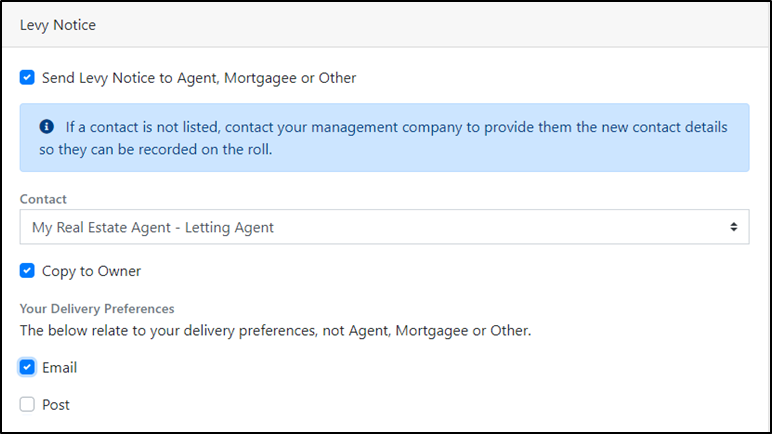Untick the Copy to Owner checkbox
772x434 pixels.
tap(27, 271)
